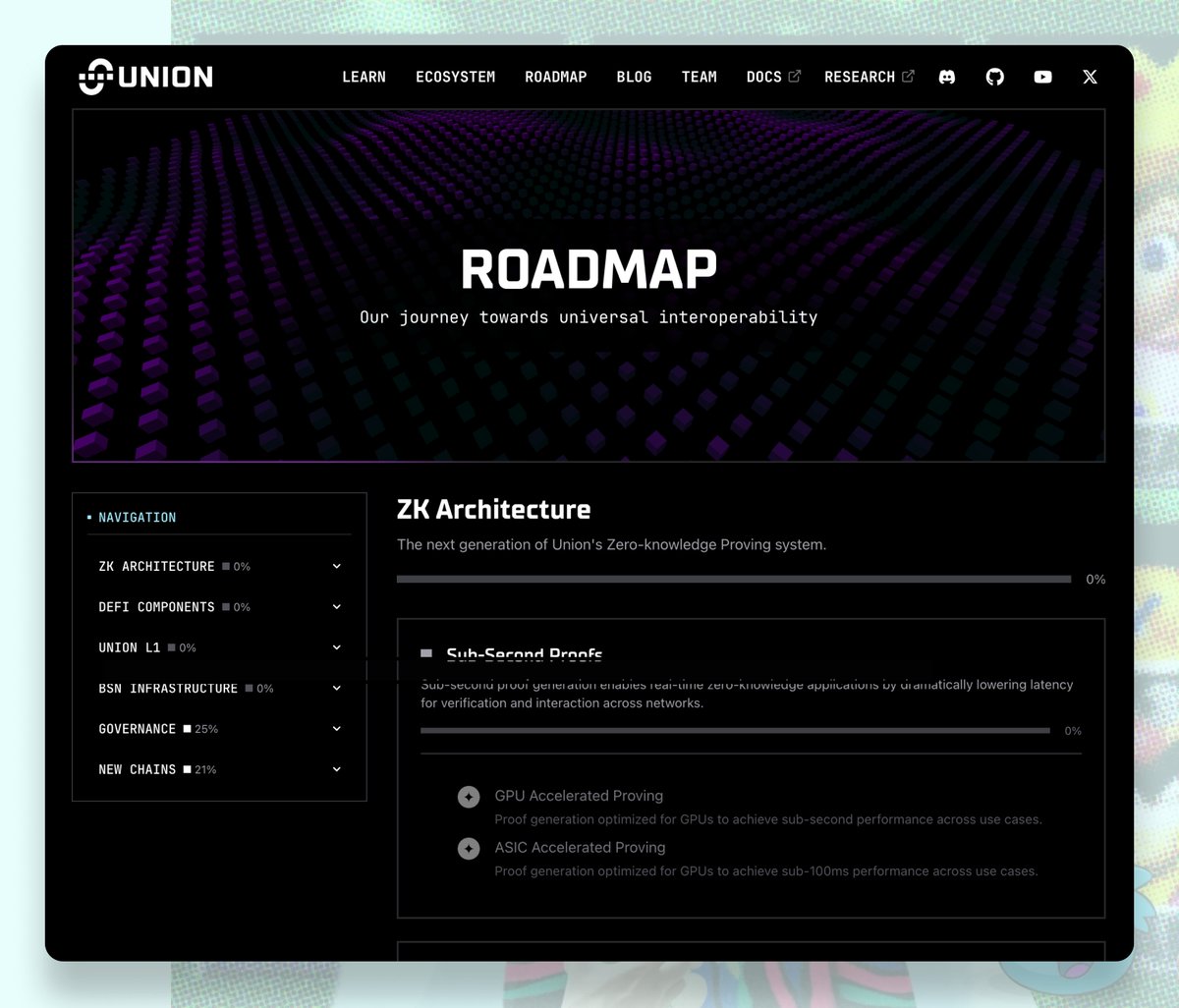Open the TEAM nav item
This screenshot has width=1179, height=1008.
point(700,77)
